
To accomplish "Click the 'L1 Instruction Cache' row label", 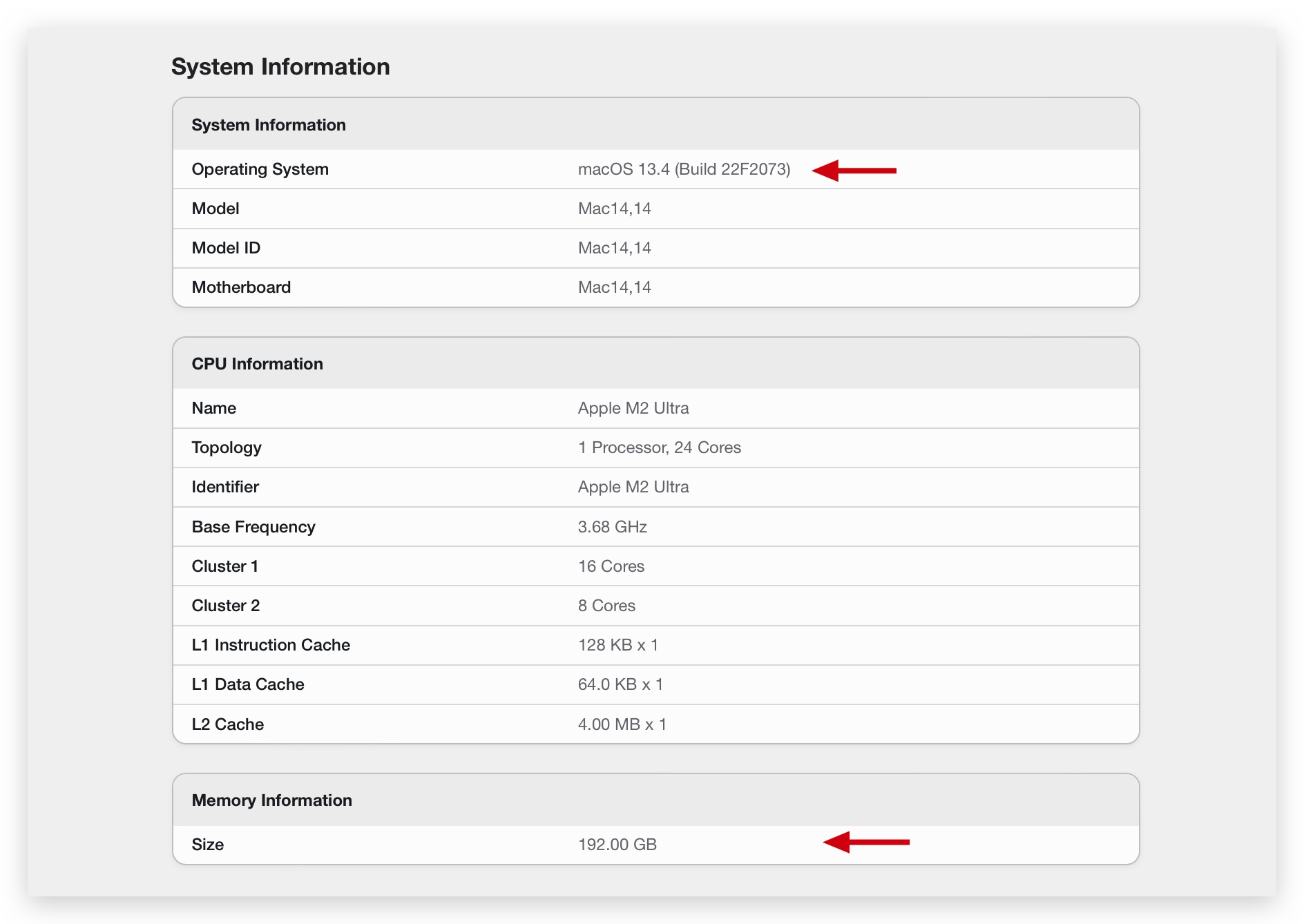I will pyautogui.click(x=271, y=645).
